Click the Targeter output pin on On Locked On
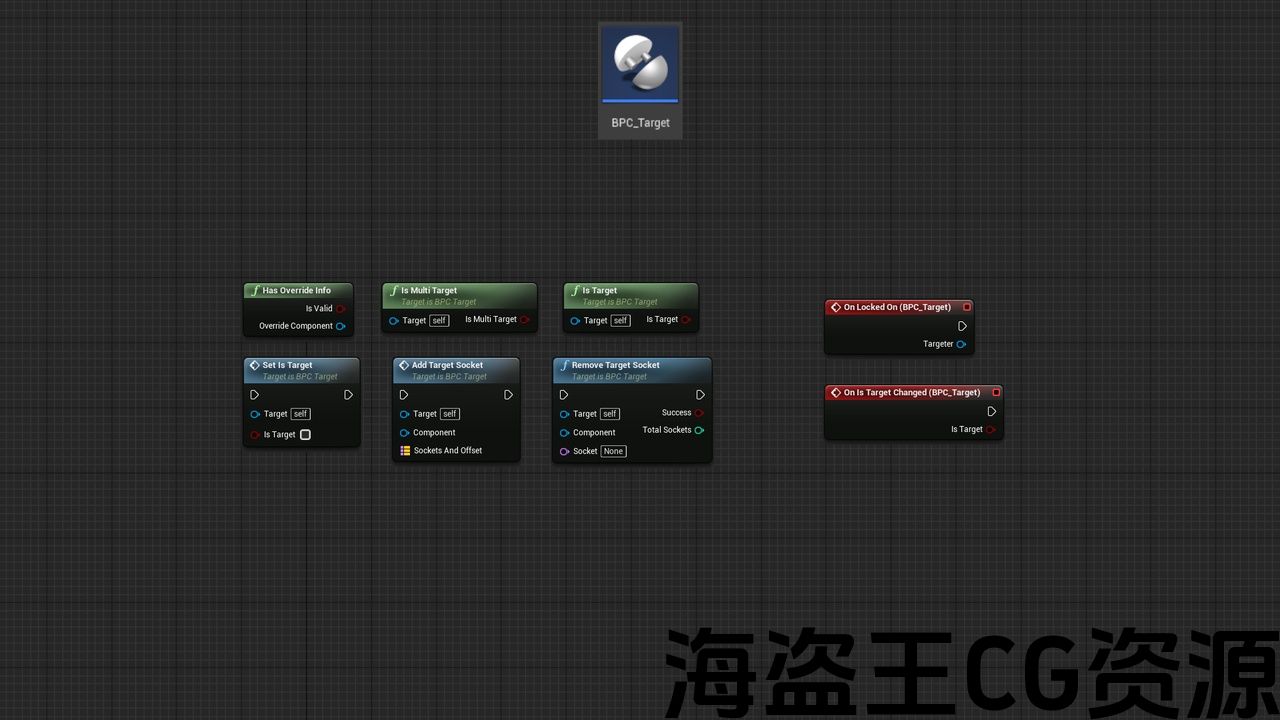The height and width of the screenshot is (720, 1280). (961, 344)
